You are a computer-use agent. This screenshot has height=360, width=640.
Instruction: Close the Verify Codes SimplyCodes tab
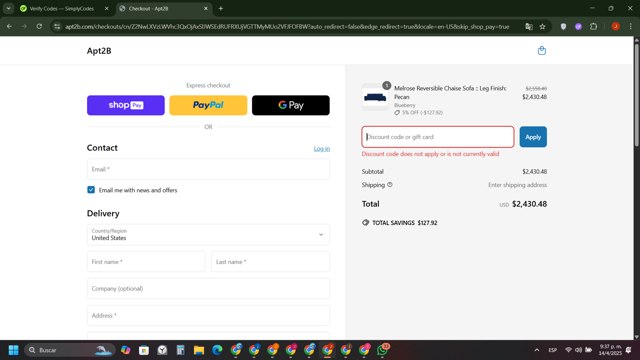(x=107, y=8)
